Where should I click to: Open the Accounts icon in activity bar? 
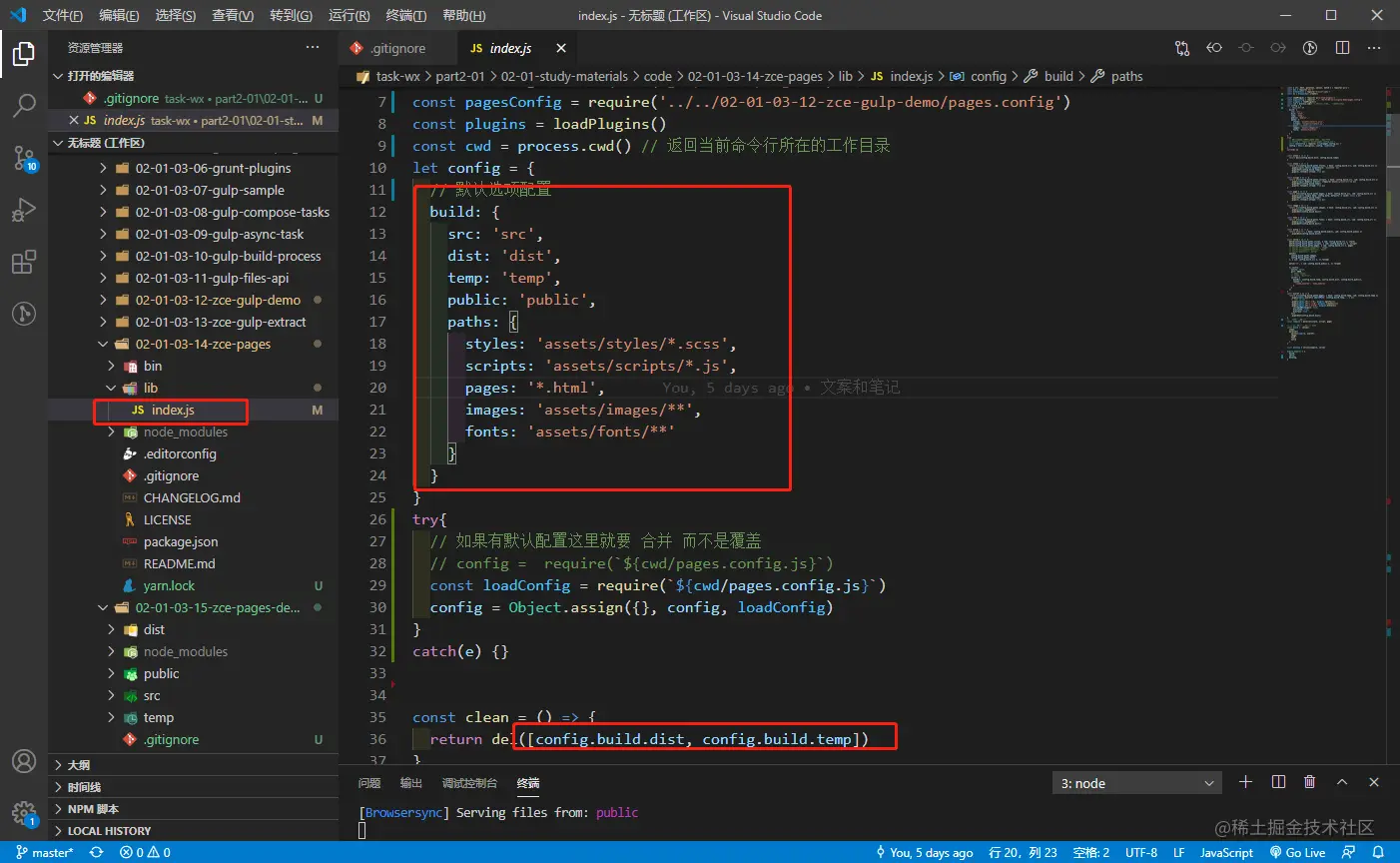pos(24,761)
